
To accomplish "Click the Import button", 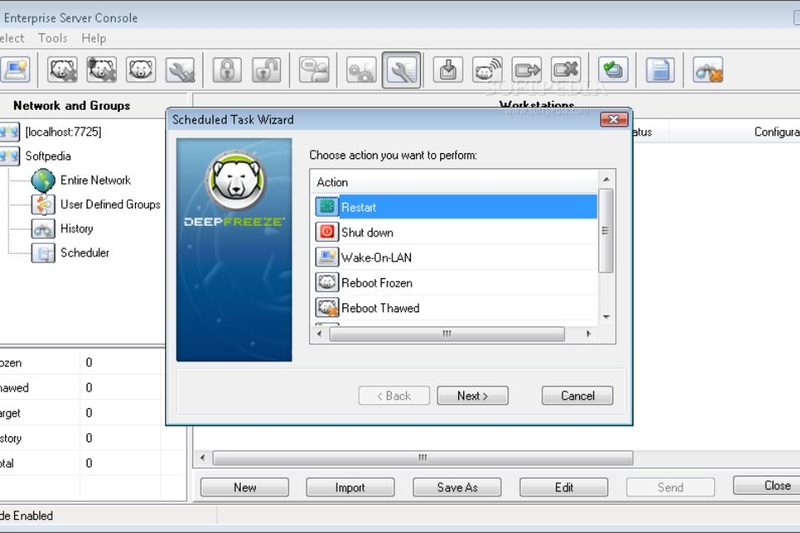I will pyautogui.click(x=350, y=487).
